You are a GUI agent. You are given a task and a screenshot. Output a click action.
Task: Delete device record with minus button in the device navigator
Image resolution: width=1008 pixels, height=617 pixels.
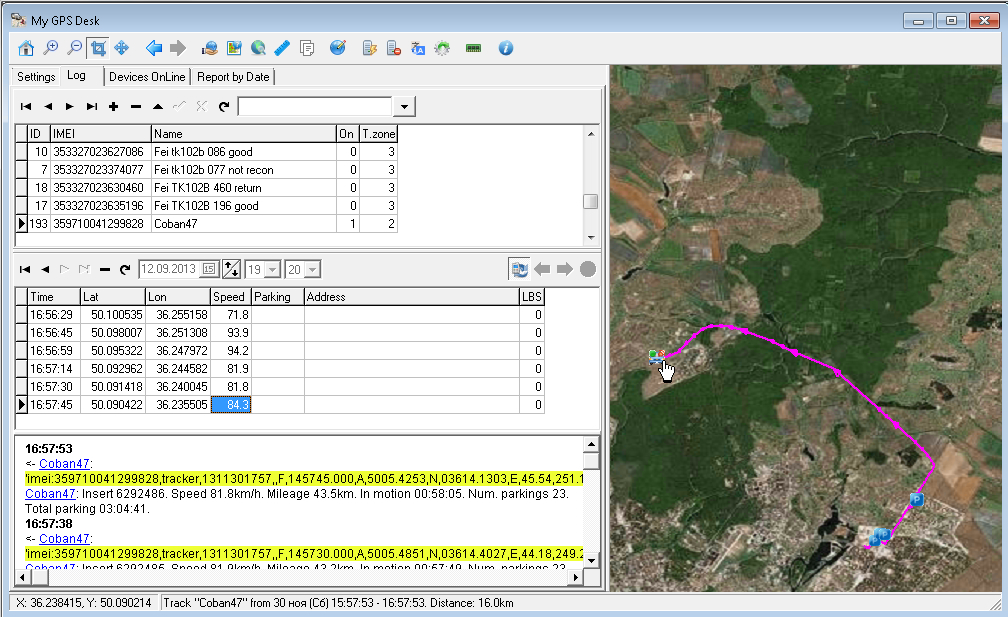pos(136,107)
